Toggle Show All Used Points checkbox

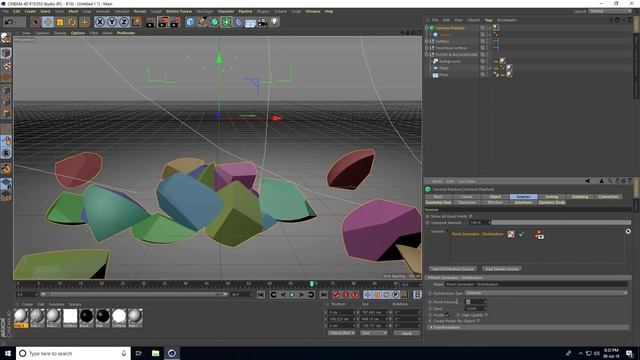(470, 216)
